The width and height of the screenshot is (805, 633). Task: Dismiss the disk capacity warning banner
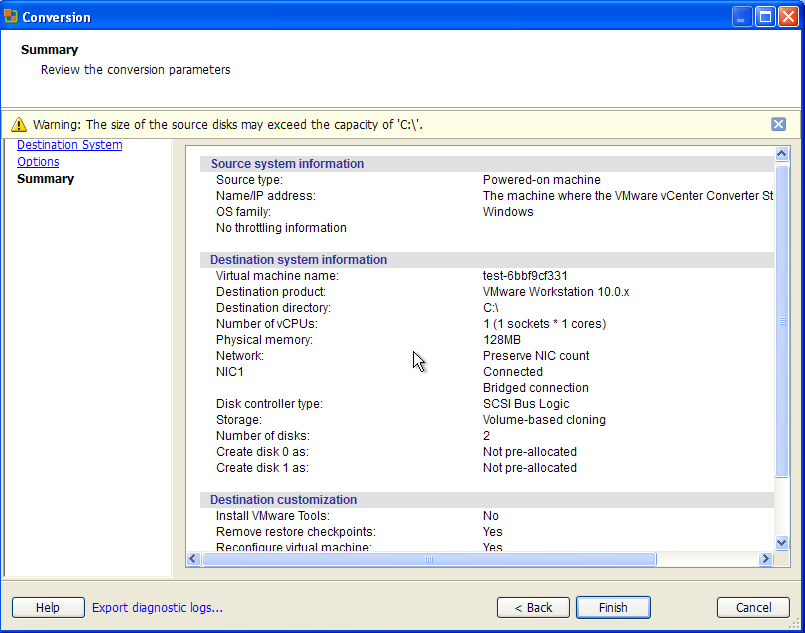coord(778,124)
